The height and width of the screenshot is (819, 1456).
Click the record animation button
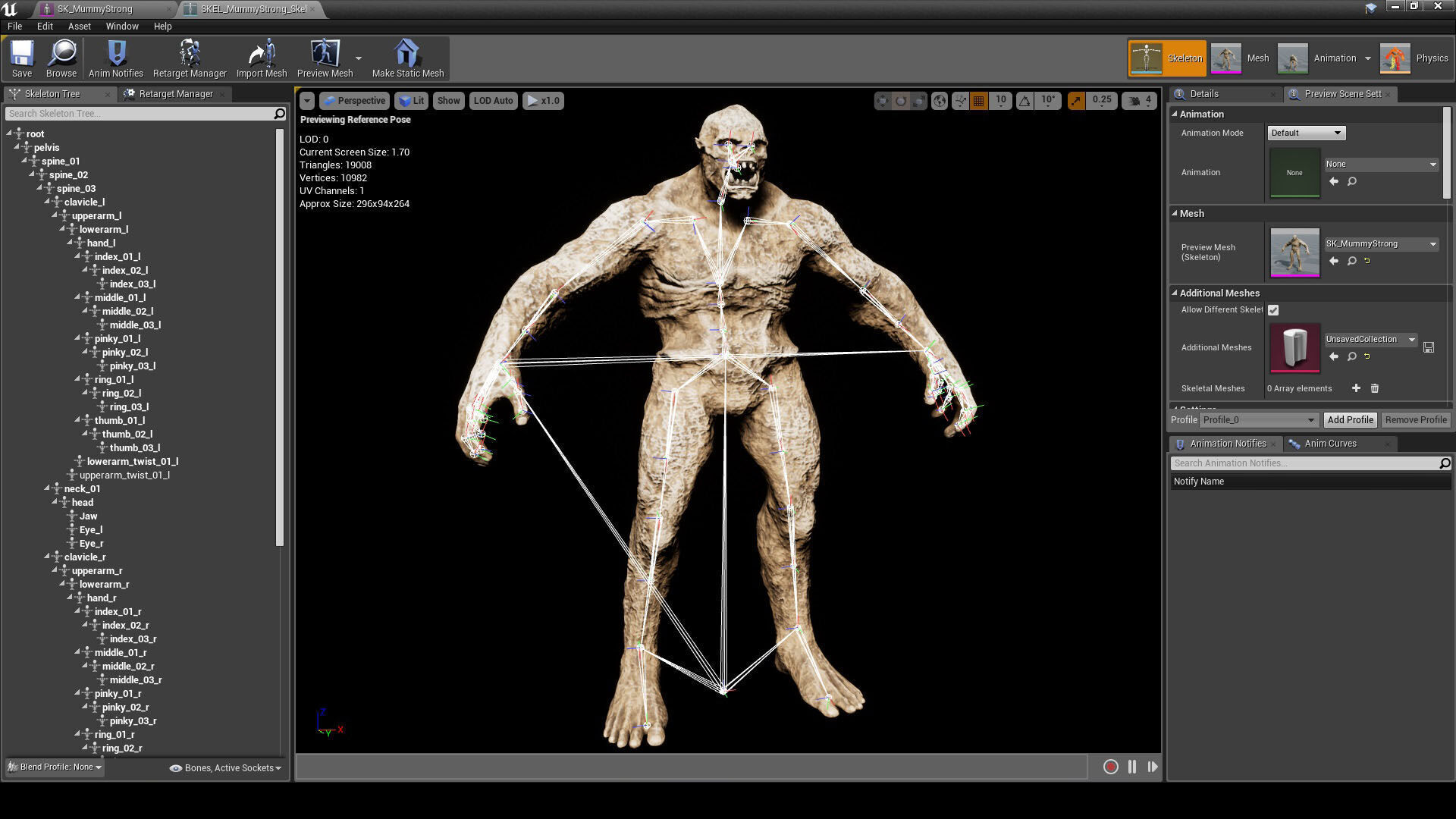tap(1111, 767)
